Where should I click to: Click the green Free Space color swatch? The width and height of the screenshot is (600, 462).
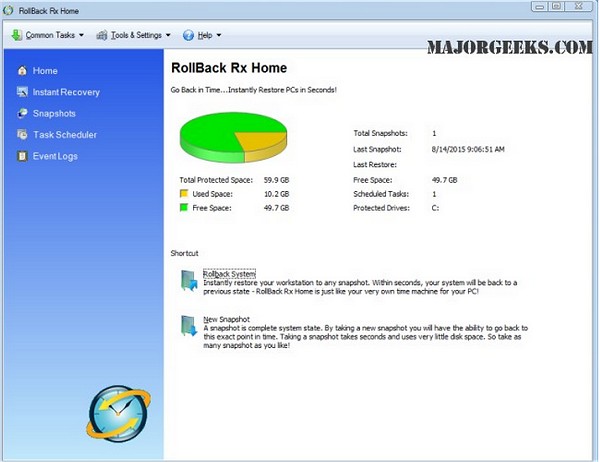coord(184,208)
